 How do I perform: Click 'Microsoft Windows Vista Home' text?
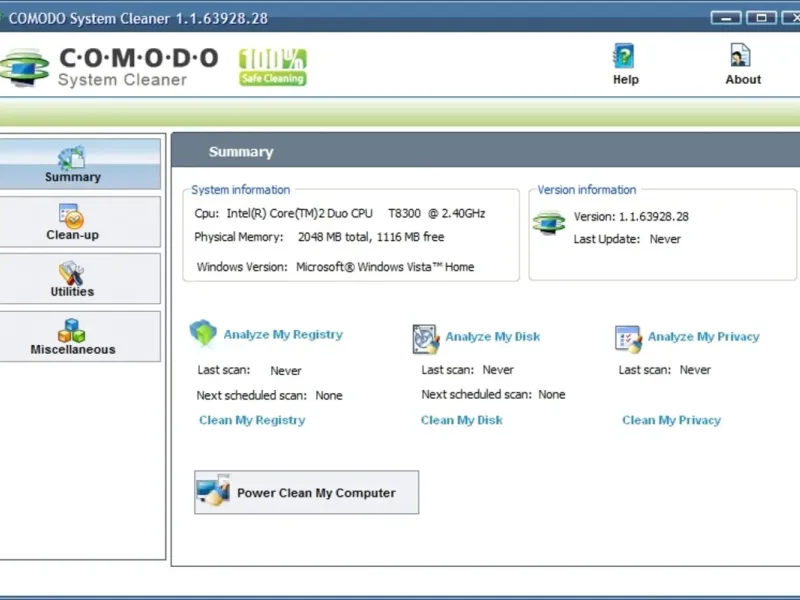pyautogui.click(x=385, y=267)
